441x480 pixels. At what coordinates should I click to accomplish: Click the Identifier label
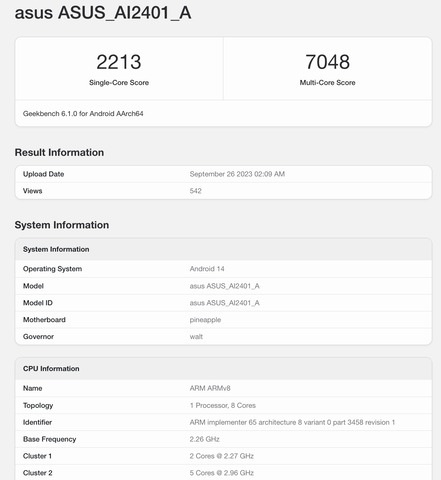(x=37, y=422)
